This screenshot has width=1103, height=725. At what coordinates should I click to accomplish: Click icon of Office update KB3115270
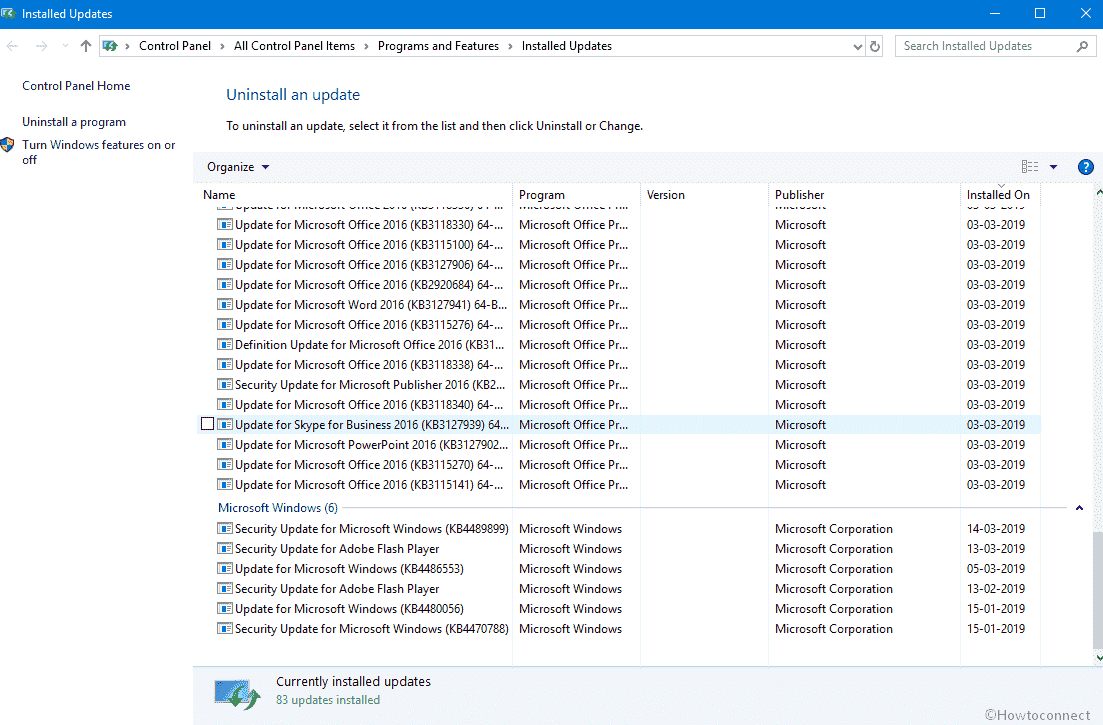click(x=225, y=465)
